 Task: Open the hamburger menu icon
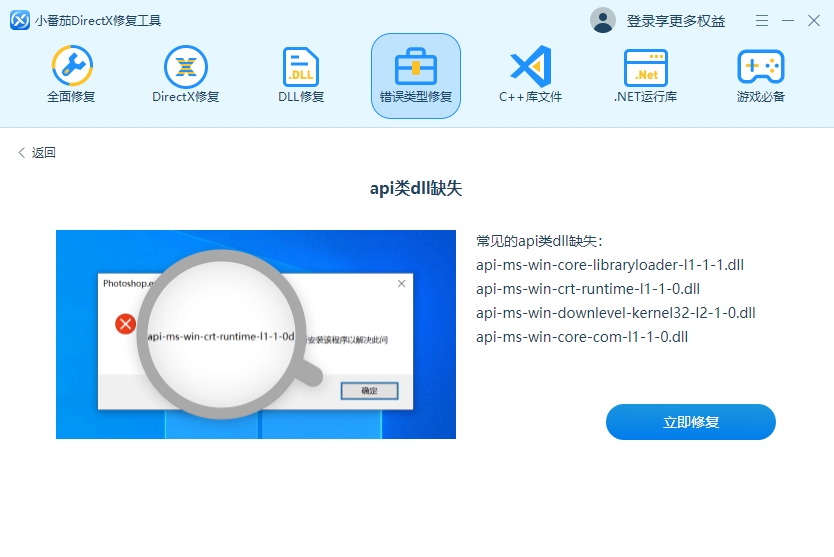[x=762, y=21]
